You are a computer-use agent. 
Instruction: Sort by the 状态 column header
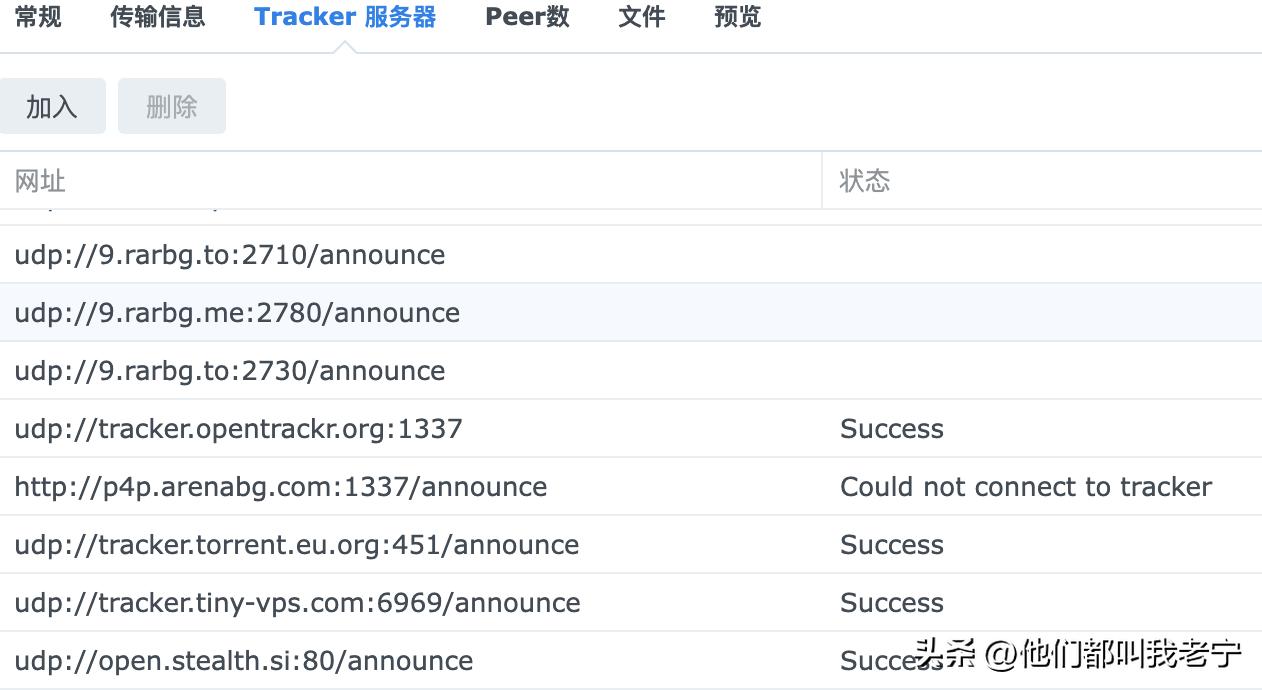tap(865, 181)
